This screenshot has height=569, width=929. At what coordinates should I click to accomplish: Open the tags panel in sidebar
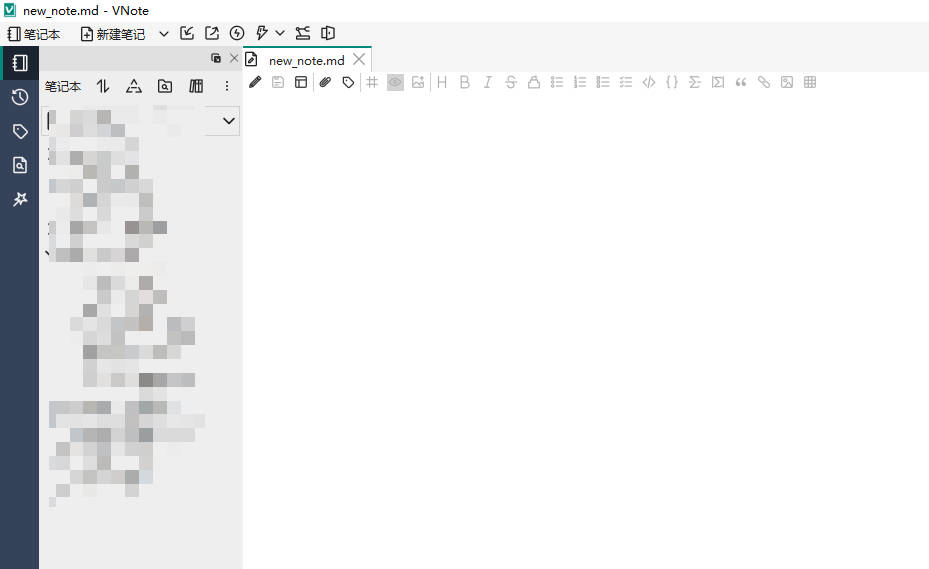[19, 131]
